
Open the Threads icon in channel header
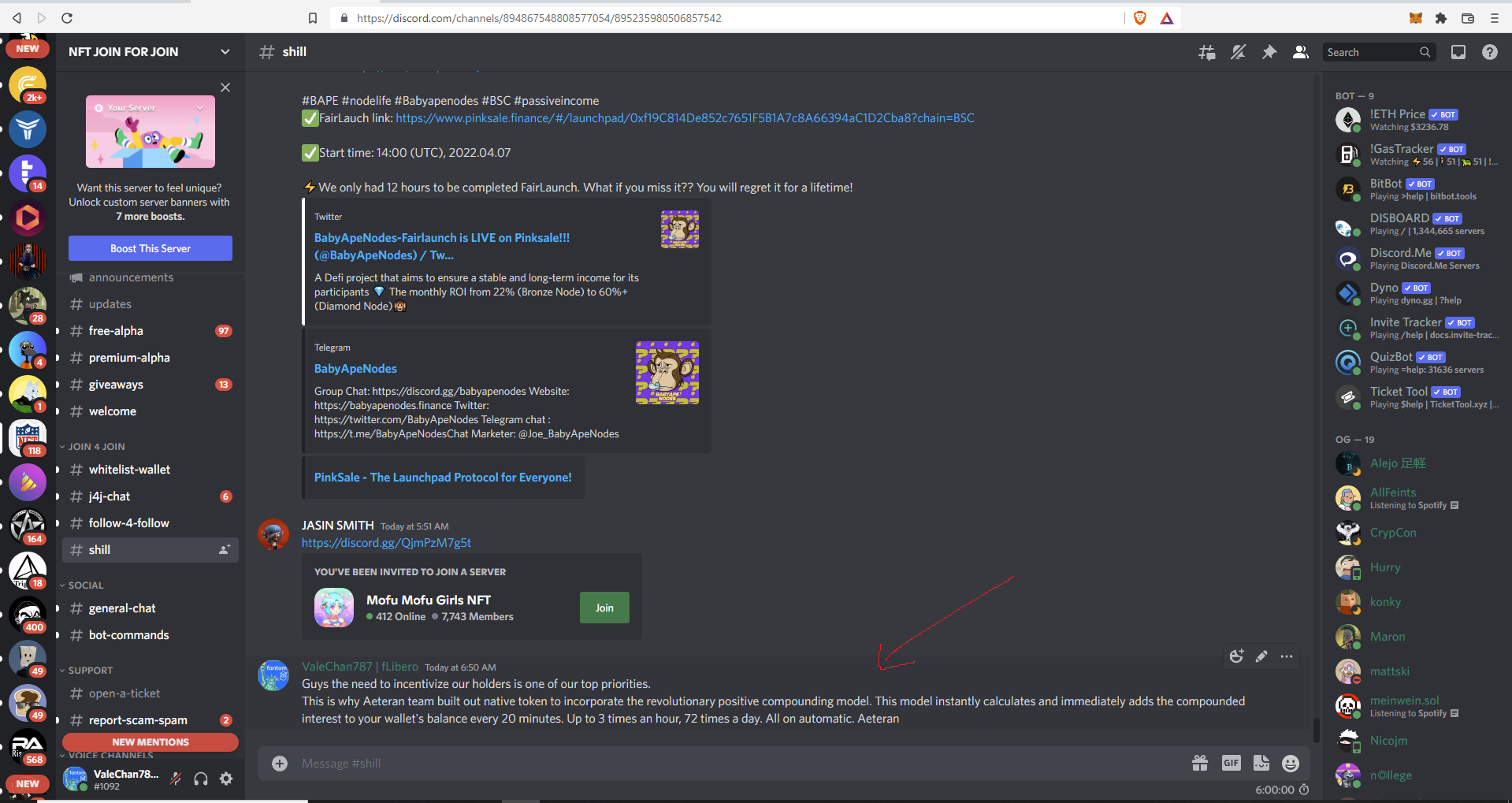tap(1206, 52)
